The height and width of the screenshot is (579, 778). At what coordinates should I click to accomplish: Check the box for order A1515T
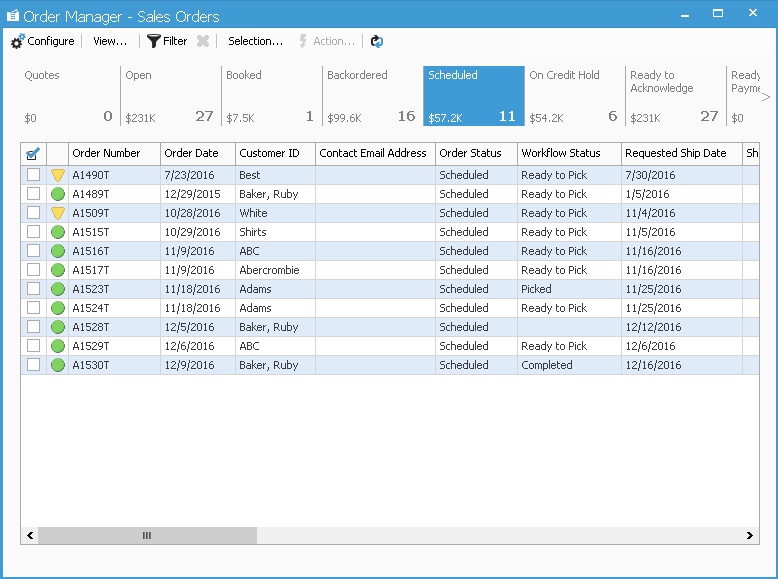[x=33, y=232]
